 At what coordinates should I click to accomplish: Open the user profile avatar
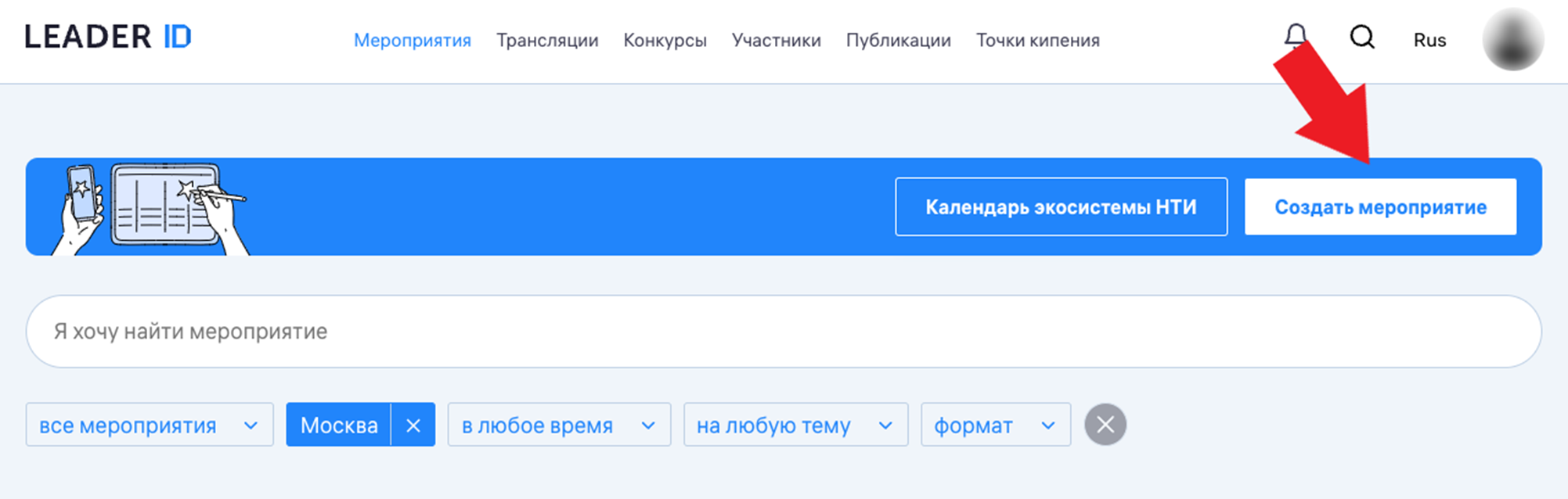click(1512, 39)
